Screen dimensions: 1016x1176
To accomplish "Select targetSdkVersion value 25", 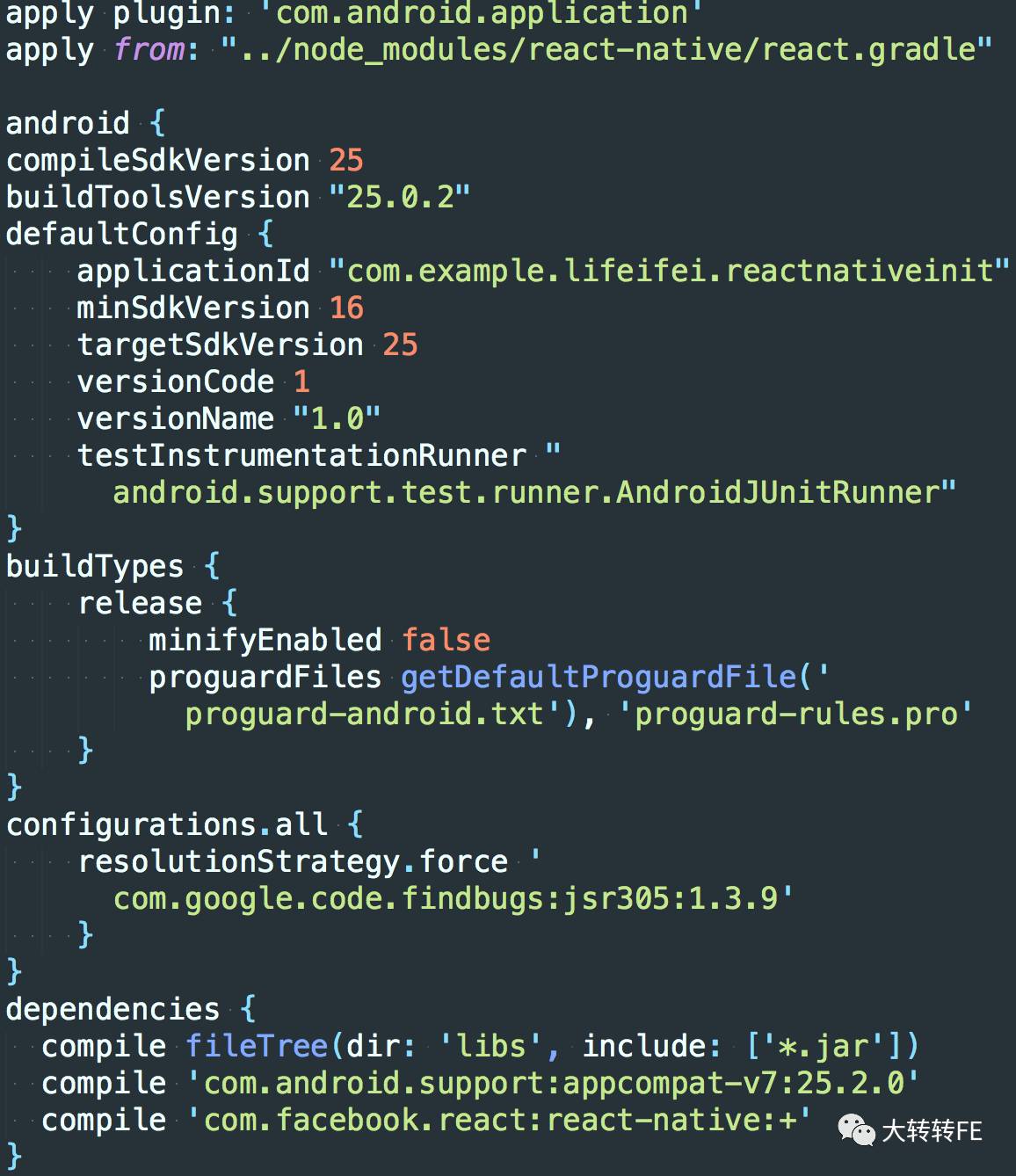I will tap(400, 345).
